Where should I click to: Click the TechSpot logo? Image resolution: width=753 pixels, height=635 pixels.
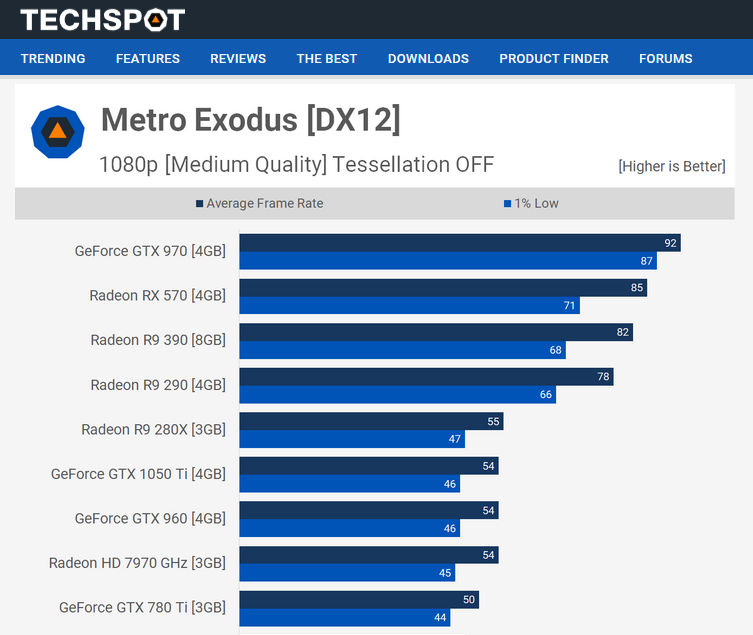tap(102, 19)
